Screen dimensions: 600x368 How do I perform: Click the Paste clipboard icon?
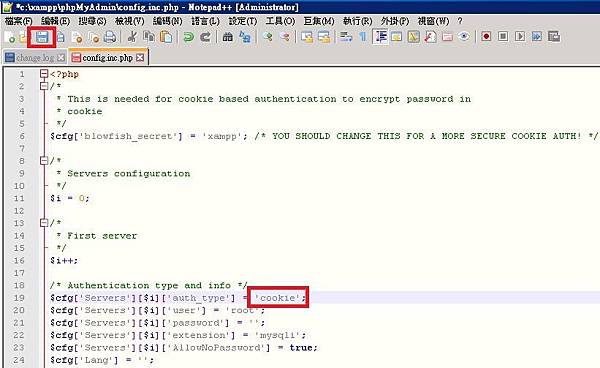(x=166, y=37)
